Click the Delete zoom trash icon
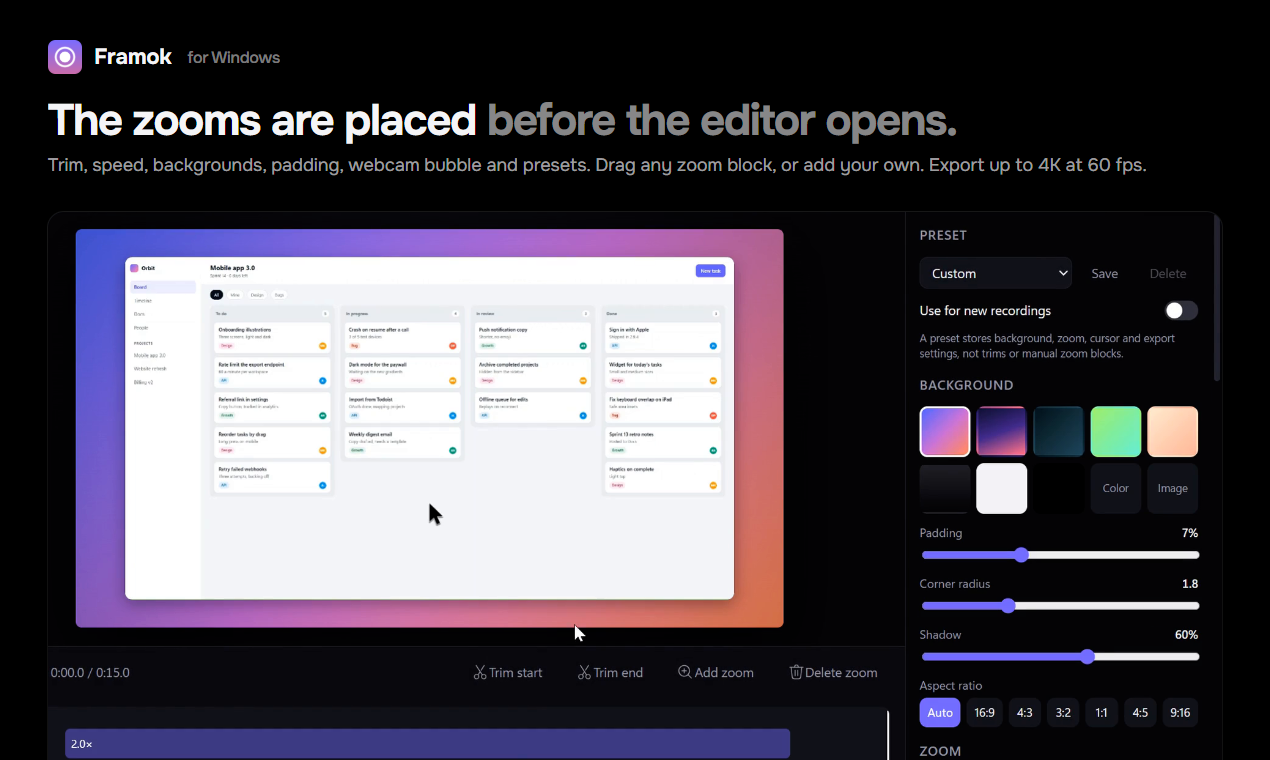Viewport: 1270px width, 760px height. coord(796,672)
